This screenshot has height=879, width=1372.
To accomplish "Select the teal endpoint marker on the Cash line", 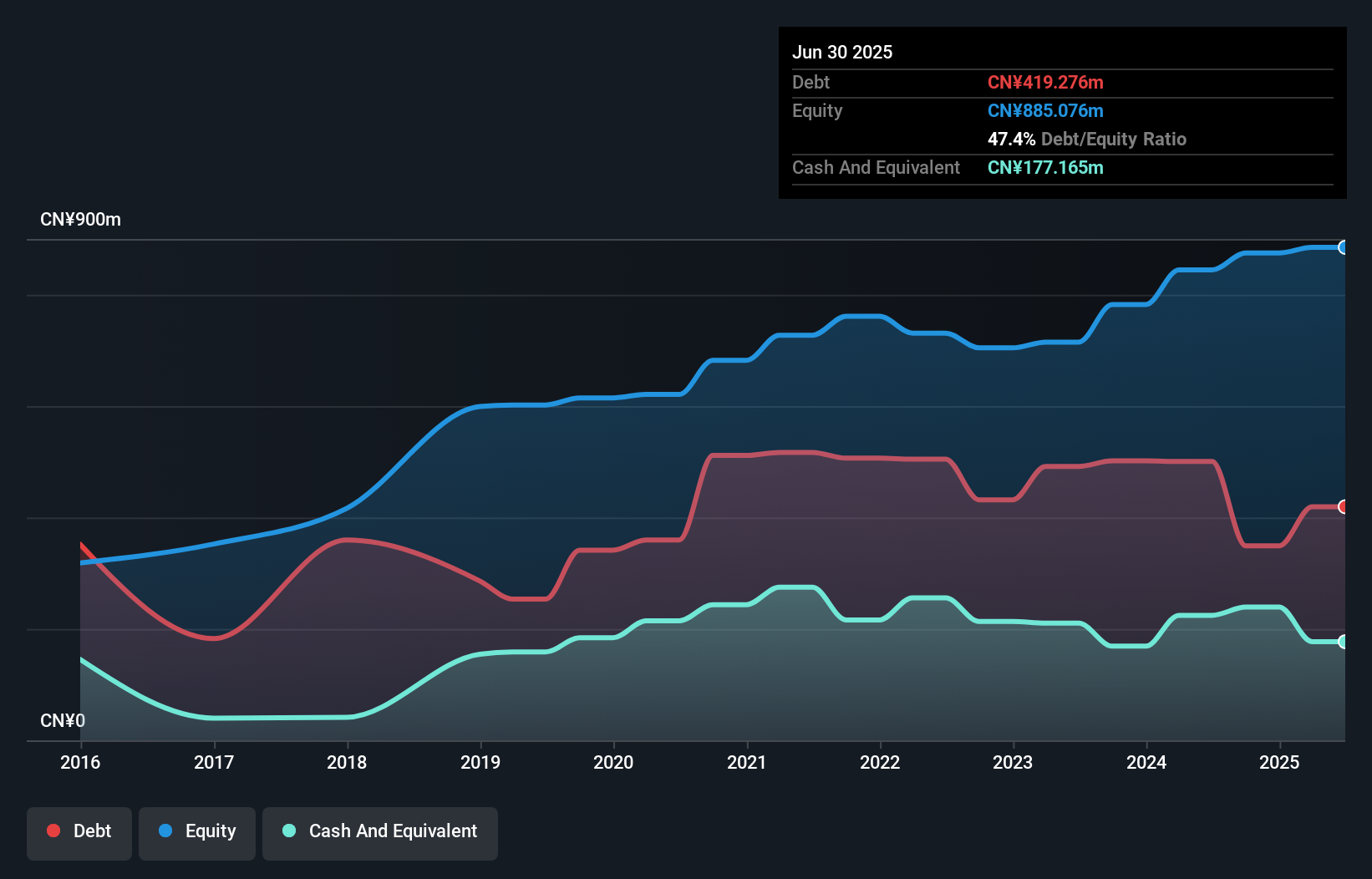I will [x=1344, y=641].
